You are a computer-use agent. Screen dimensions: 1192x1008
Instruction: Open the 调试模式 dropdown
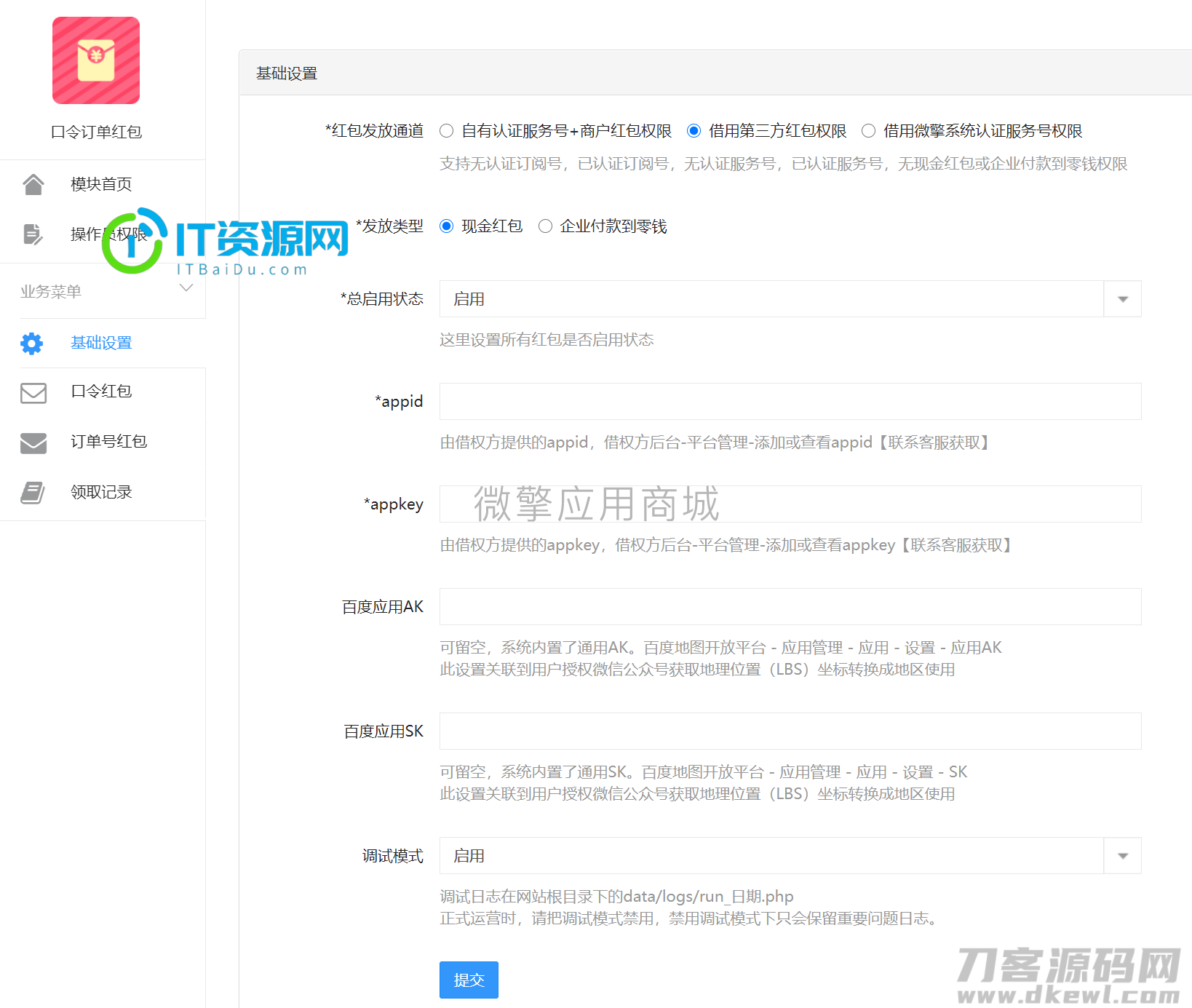coord(790,856)
